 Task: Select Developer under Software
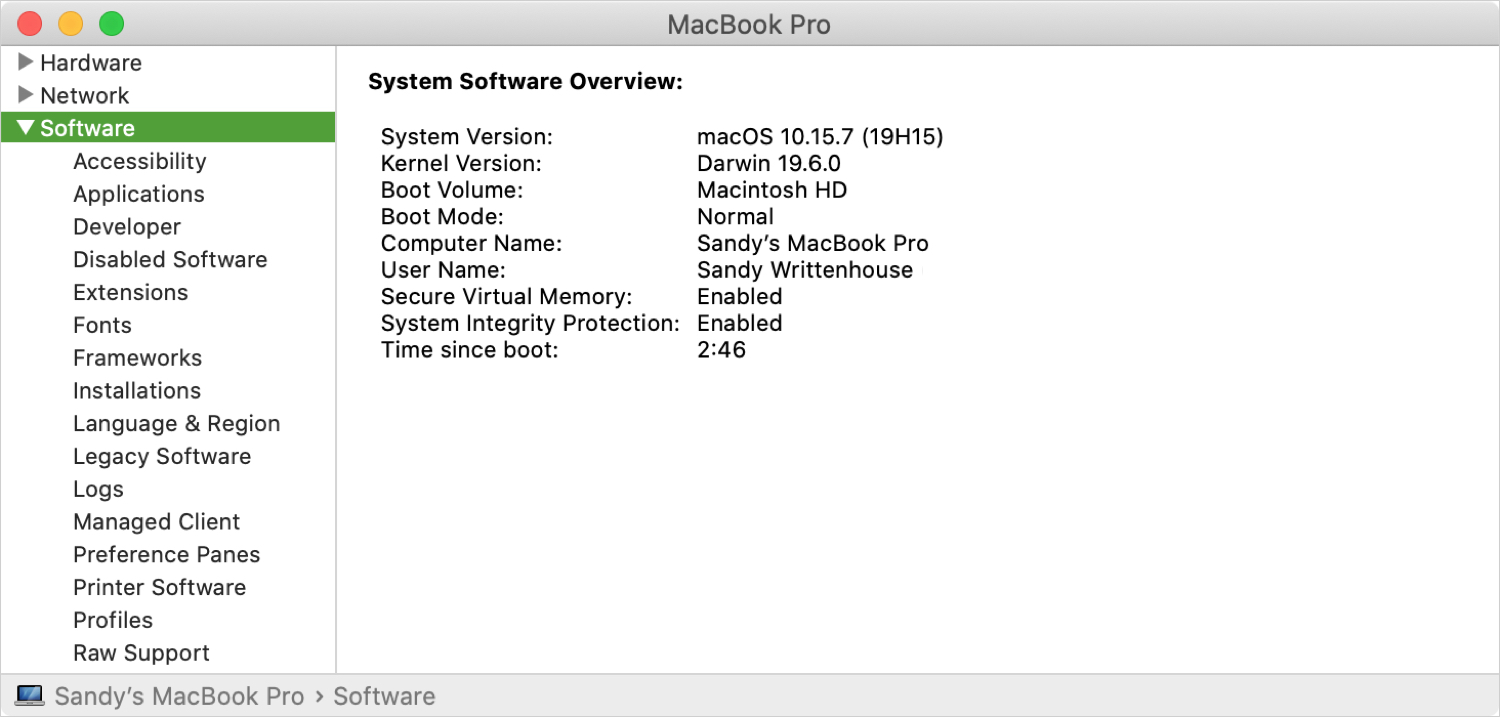[127, 227]
